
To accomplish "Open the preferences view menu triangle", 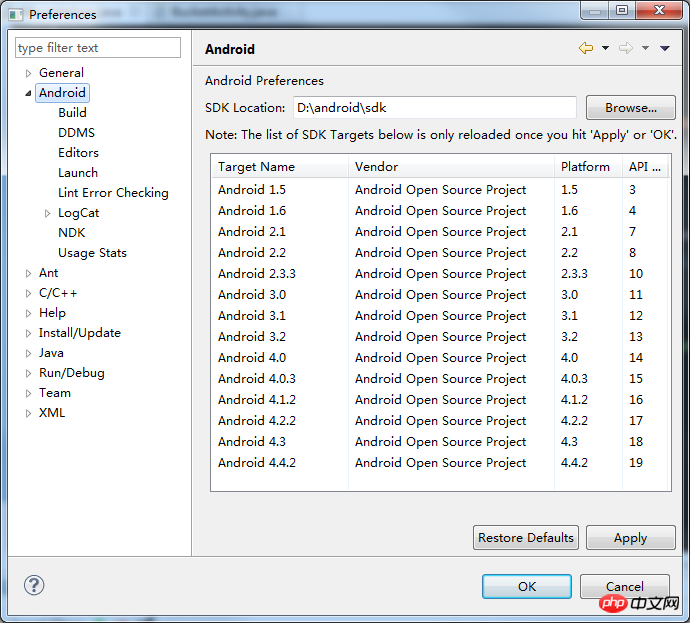I will coord(664,48).
